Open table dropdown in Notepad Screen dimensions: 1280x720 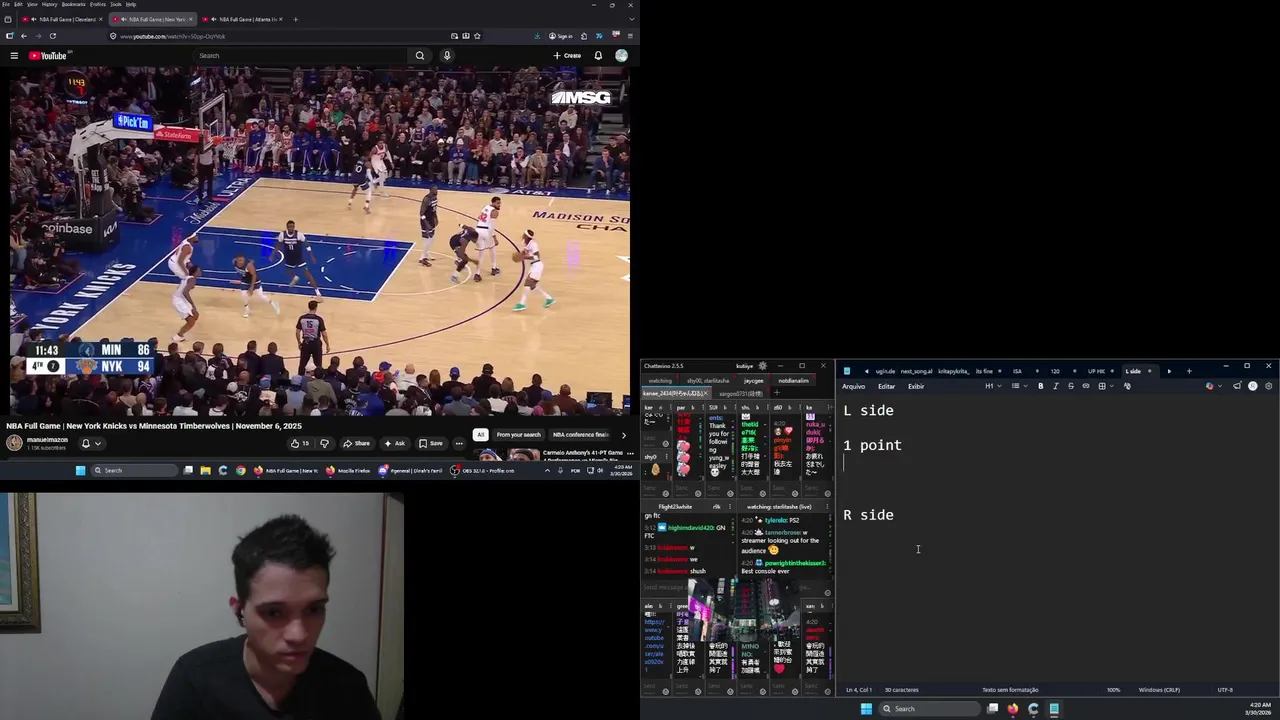(x=1106, y=386)
